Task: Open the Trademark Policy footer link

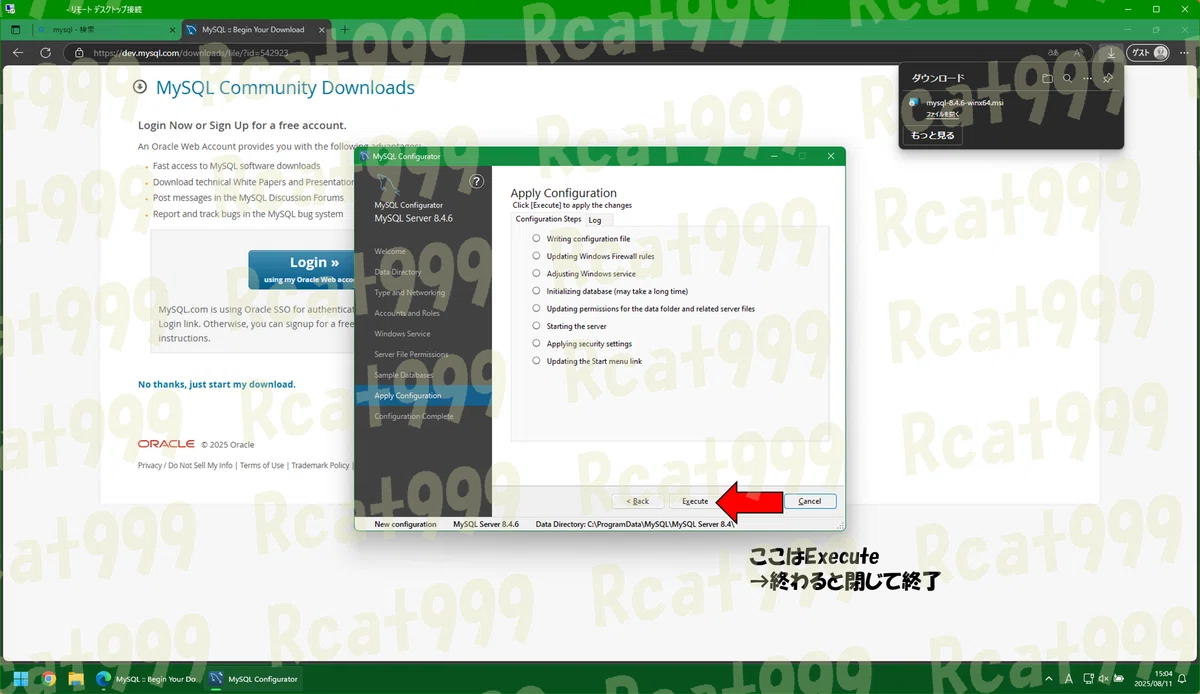Action: pyautogui.click(x=321, y=466)
